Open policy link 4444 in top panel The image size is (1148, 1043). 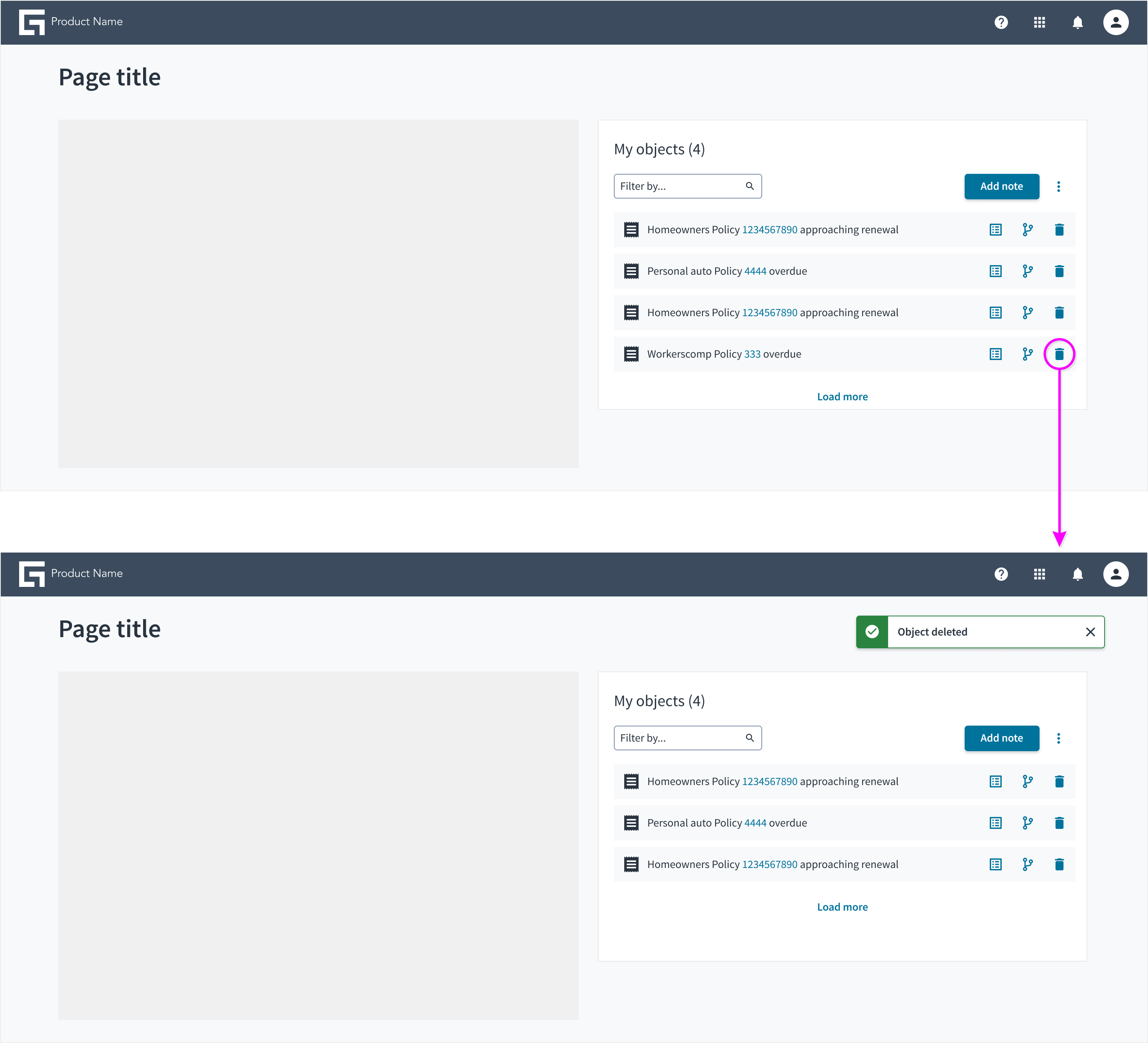click(x=755, y=271)
